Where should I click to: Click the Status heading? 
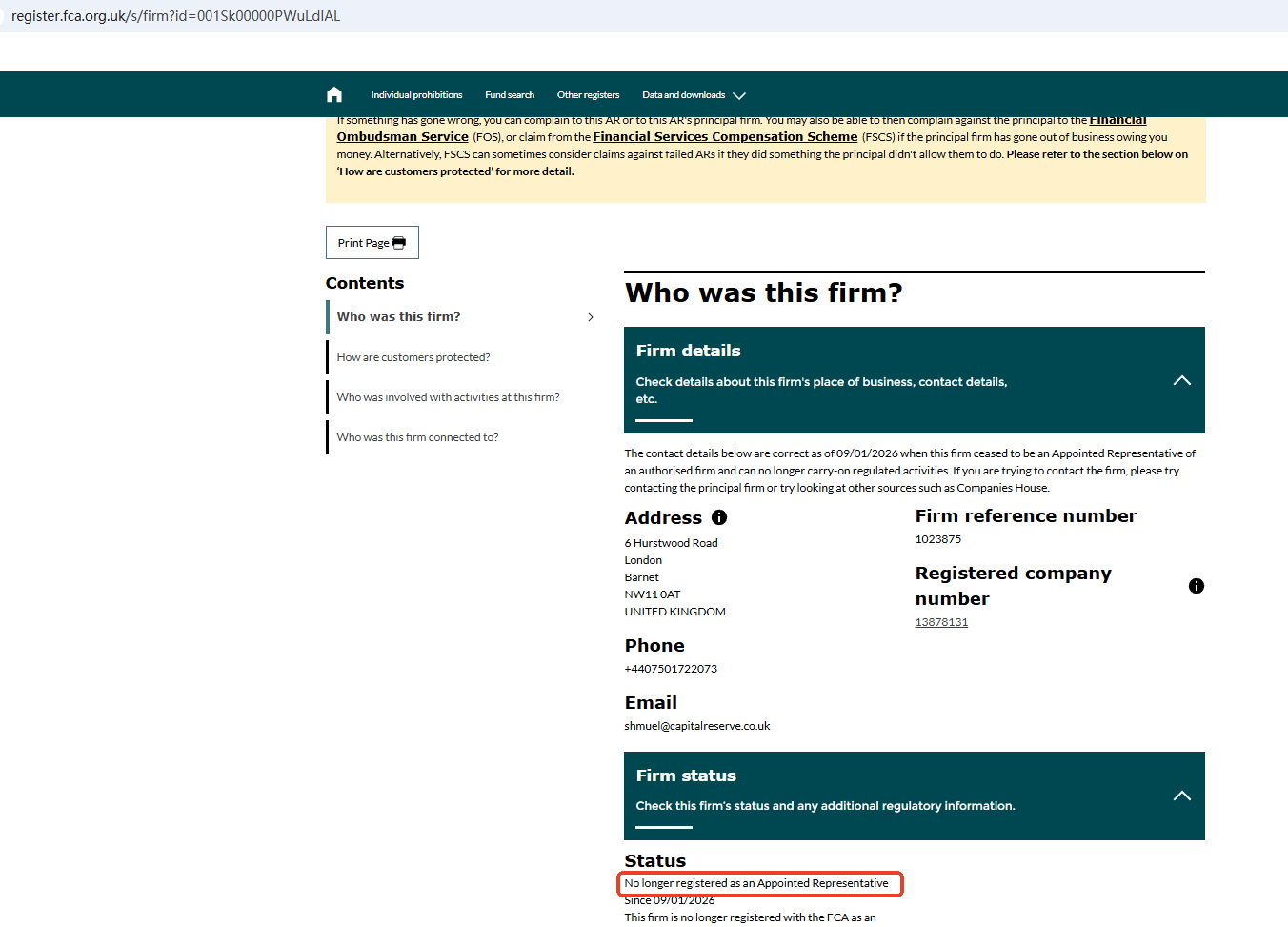655,860
